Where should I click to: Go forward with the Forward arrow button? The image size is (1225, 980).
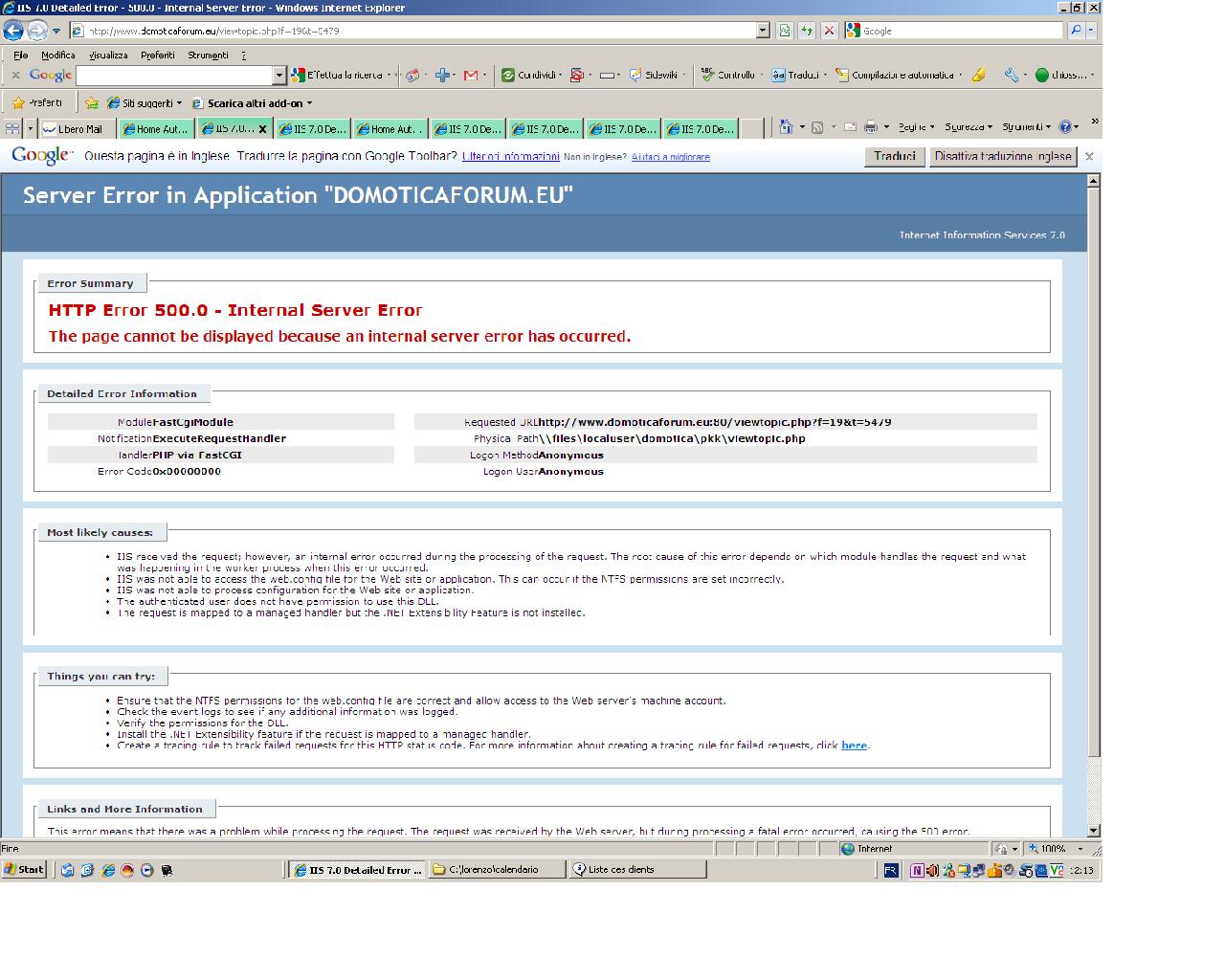(x=36, y=31)
